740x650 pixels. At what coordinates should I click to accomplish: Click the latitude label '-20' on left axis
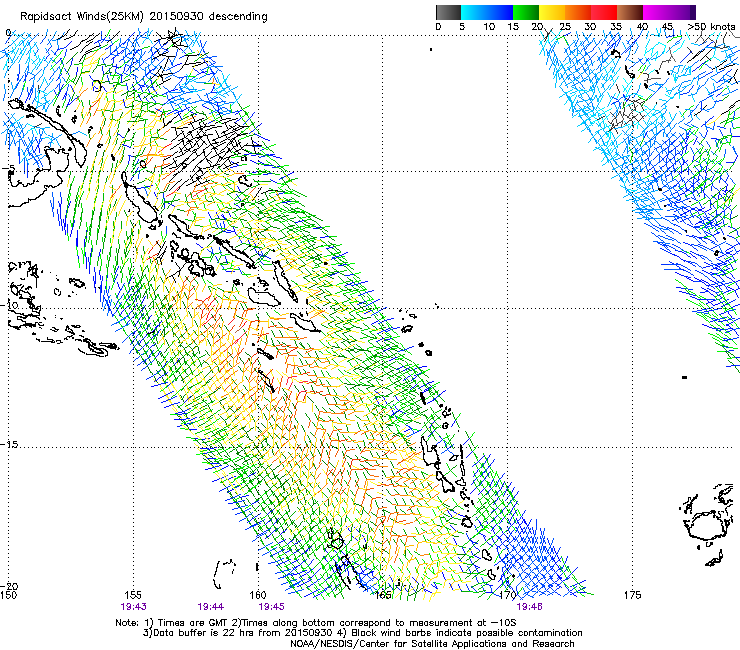point(9,586)
